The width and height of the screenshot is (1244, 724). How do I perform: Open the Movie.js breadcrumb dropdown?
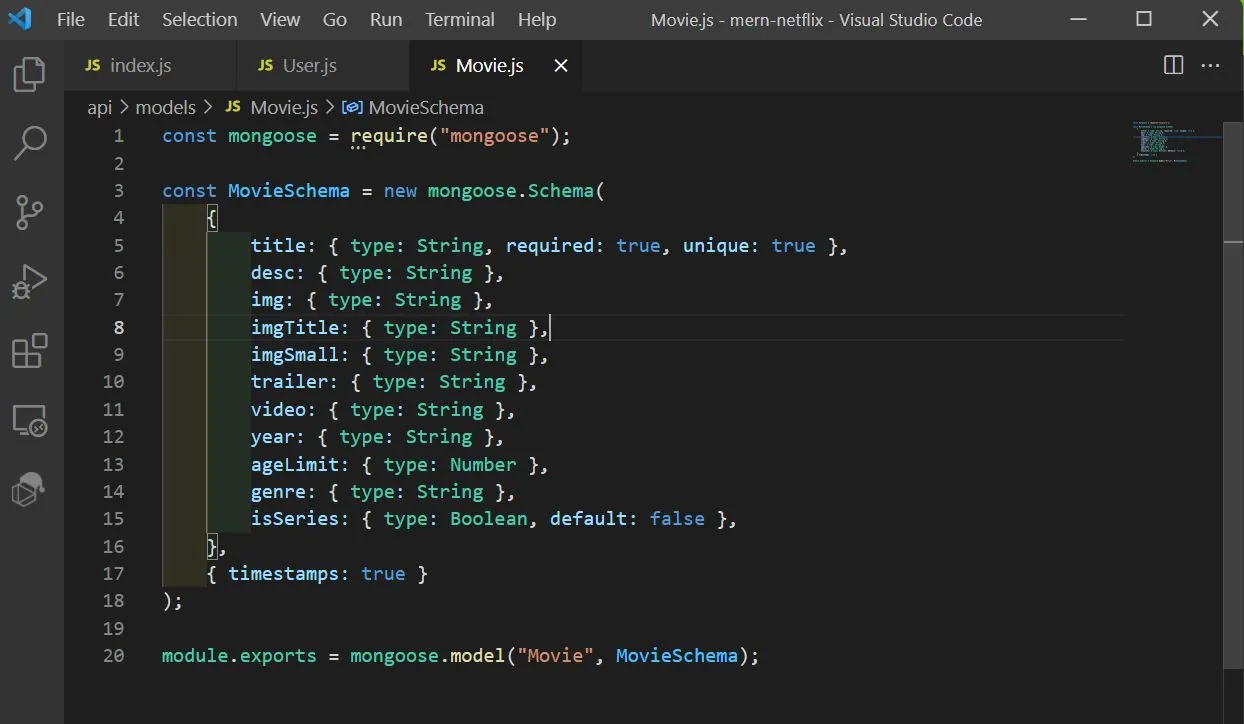(x=284, y=107)
